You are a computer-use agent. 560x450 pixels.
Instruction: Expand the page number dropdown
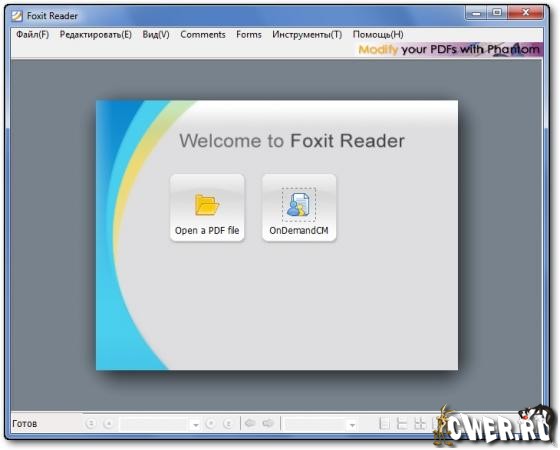(x=195, y=425)
